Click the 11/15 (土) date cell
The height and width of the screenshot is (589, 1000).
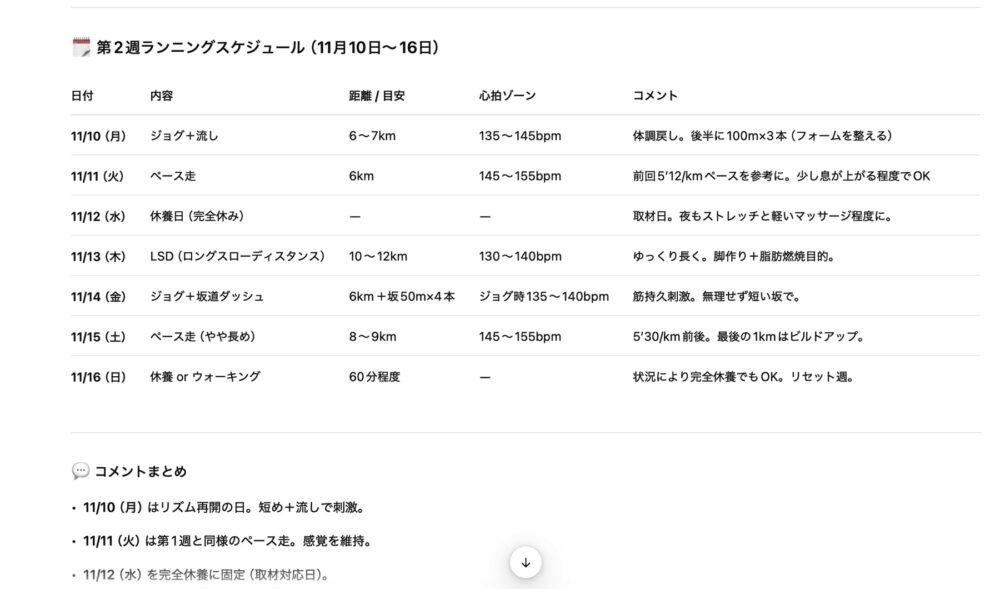coord(98,336)
